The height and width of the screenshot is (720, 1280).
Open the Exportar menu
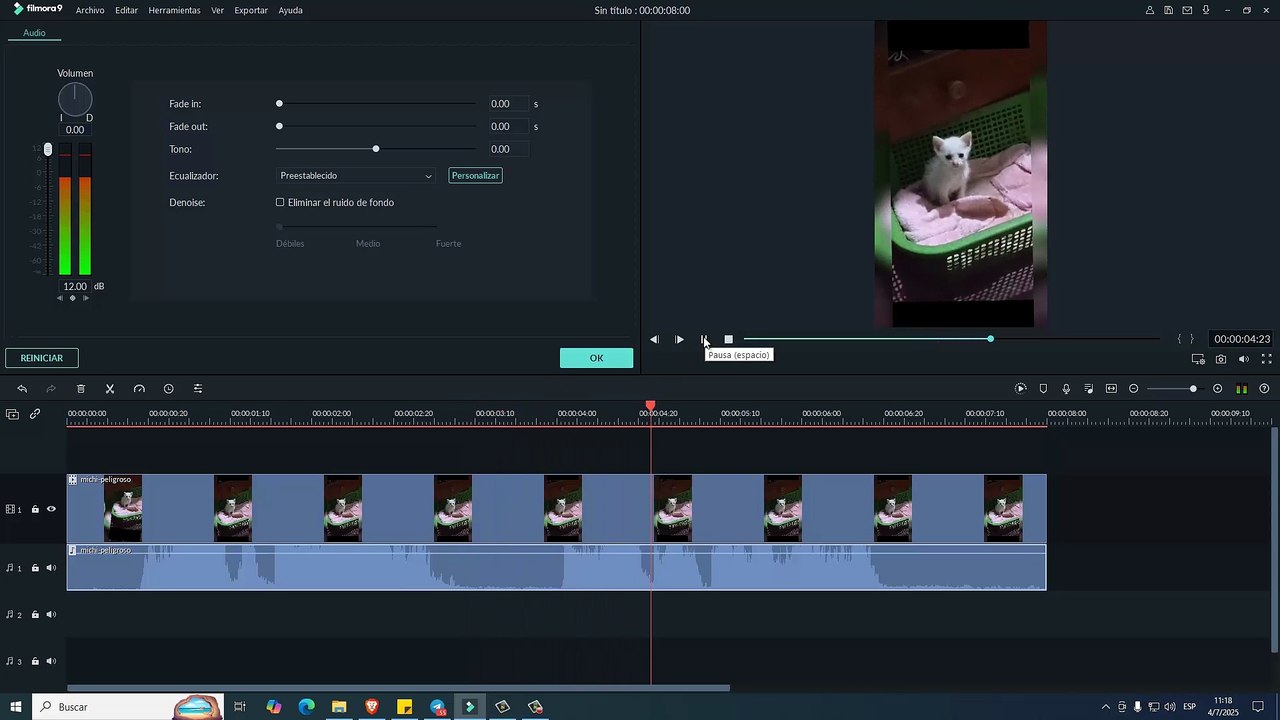[x=250, y=10]
